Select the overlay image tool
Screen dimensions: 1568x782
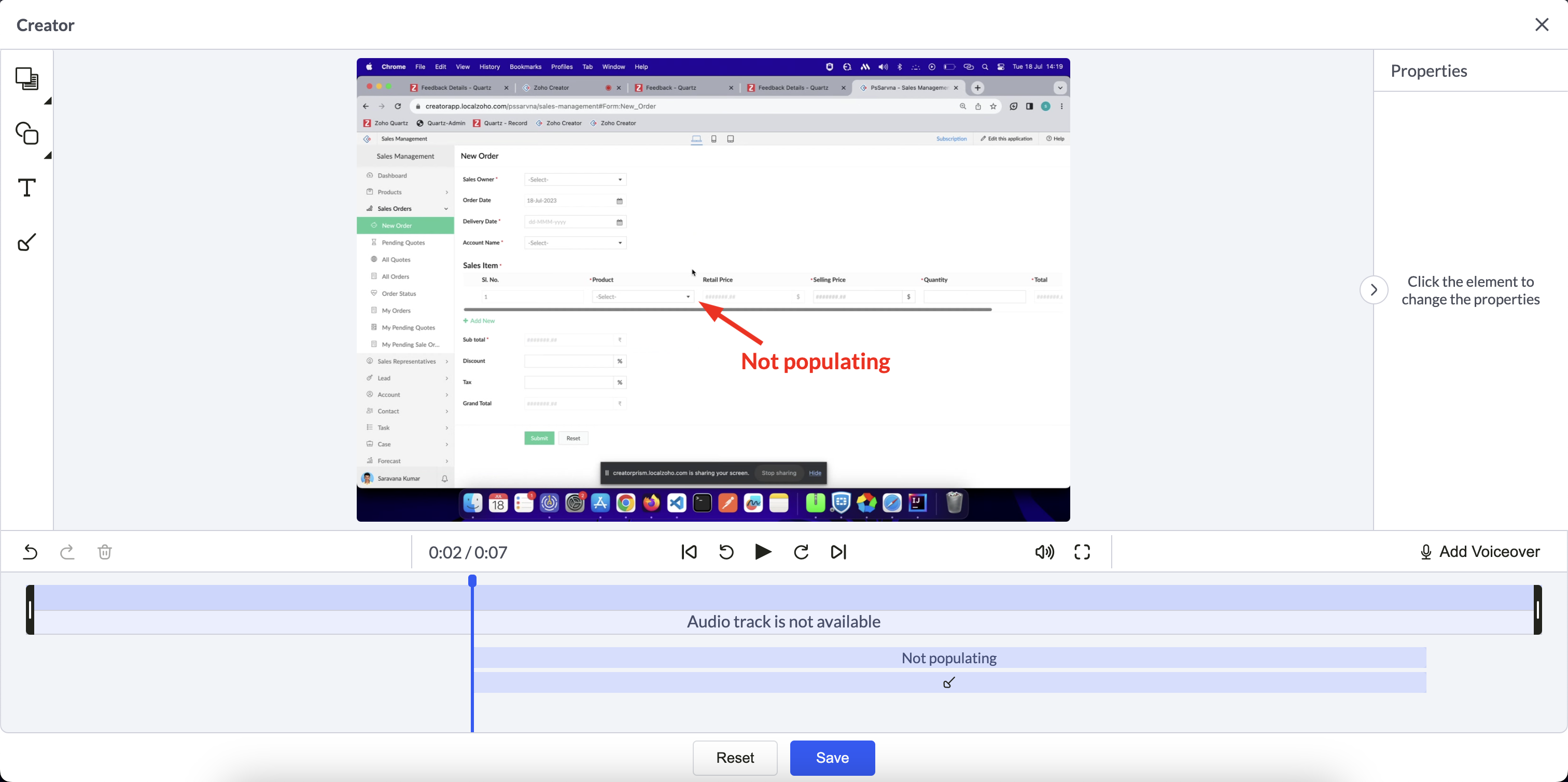27,78
